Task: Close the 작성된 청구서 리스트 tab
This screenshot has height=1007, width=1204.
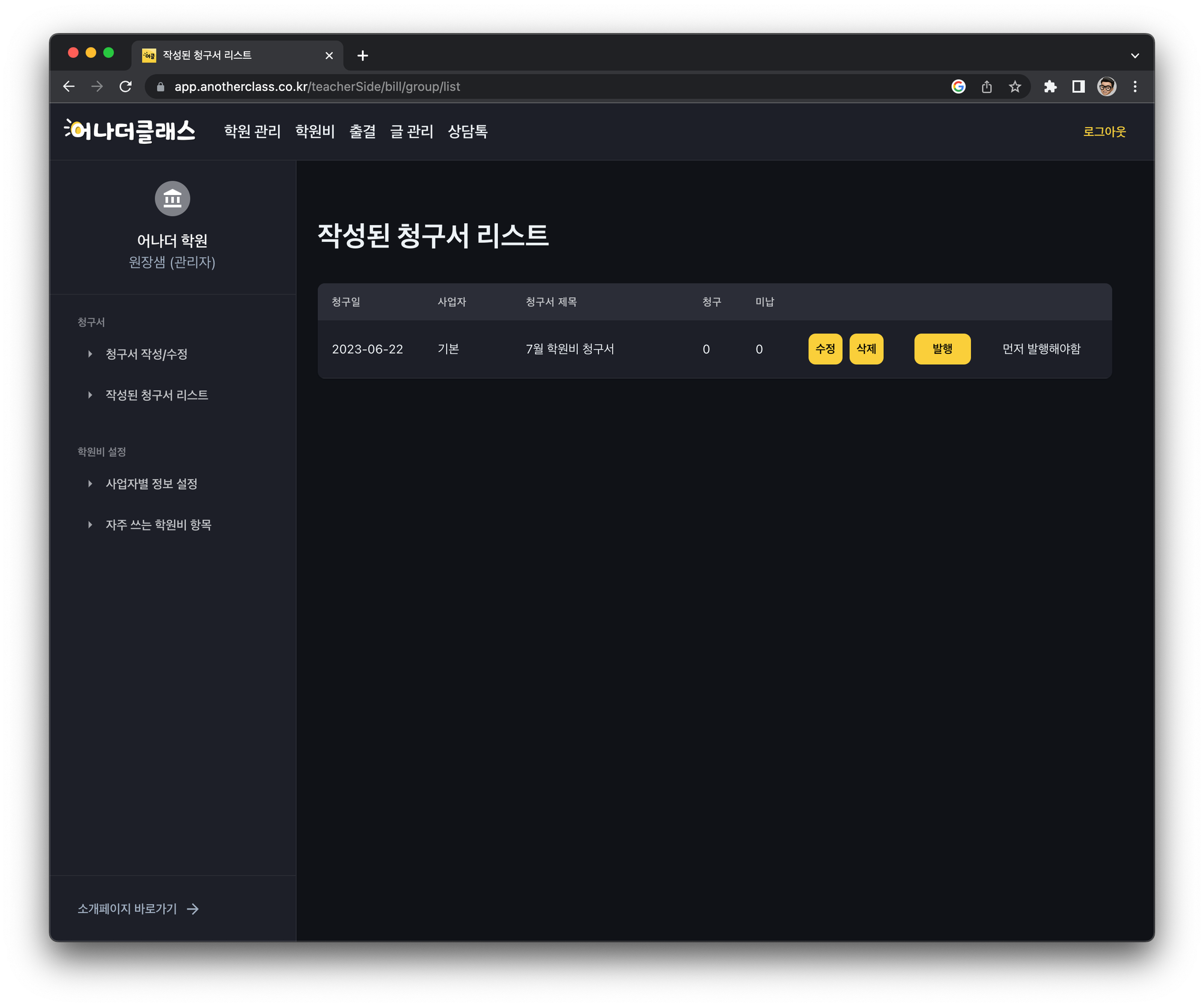Action: point(329,55)
